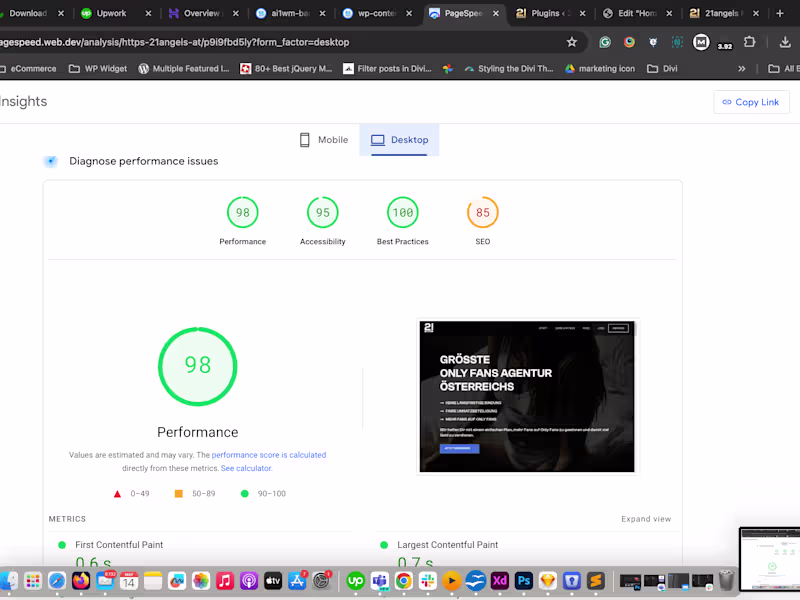The width and height of the screenshot is (800, 600).
Task: Toggle the bookmark star in the address bar
Action: [571, 42]
